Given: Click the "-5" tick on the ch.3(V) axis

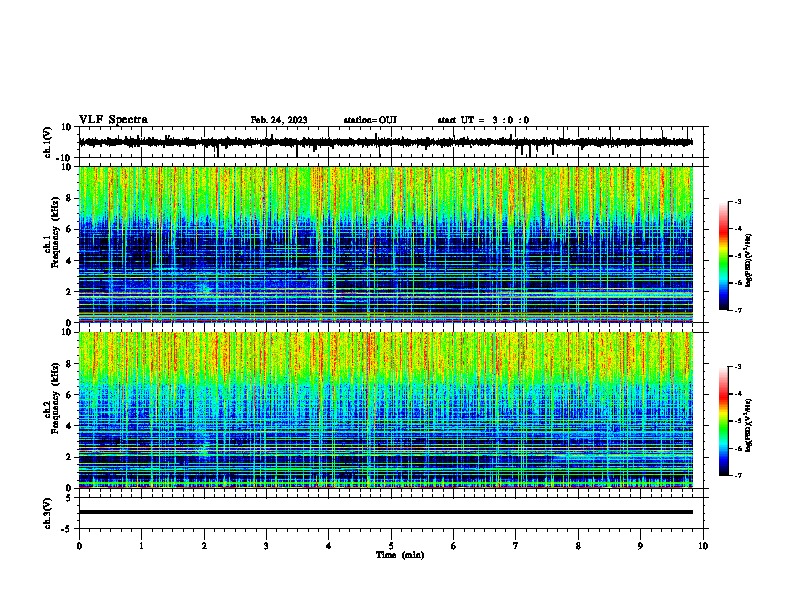Looking at the screenshot, I should [x=67, y=529].
